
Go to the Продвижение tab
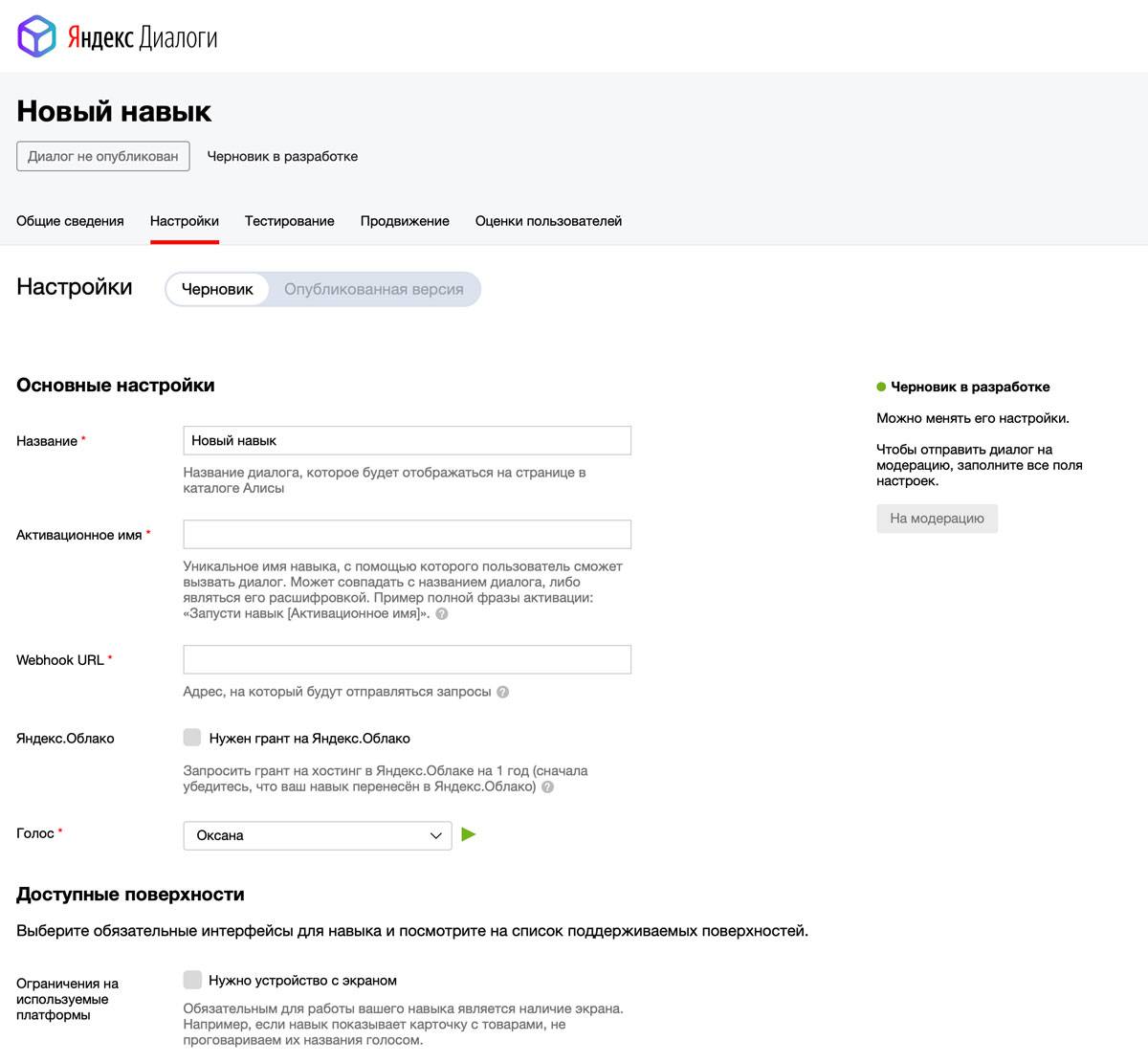pos(405,221)
